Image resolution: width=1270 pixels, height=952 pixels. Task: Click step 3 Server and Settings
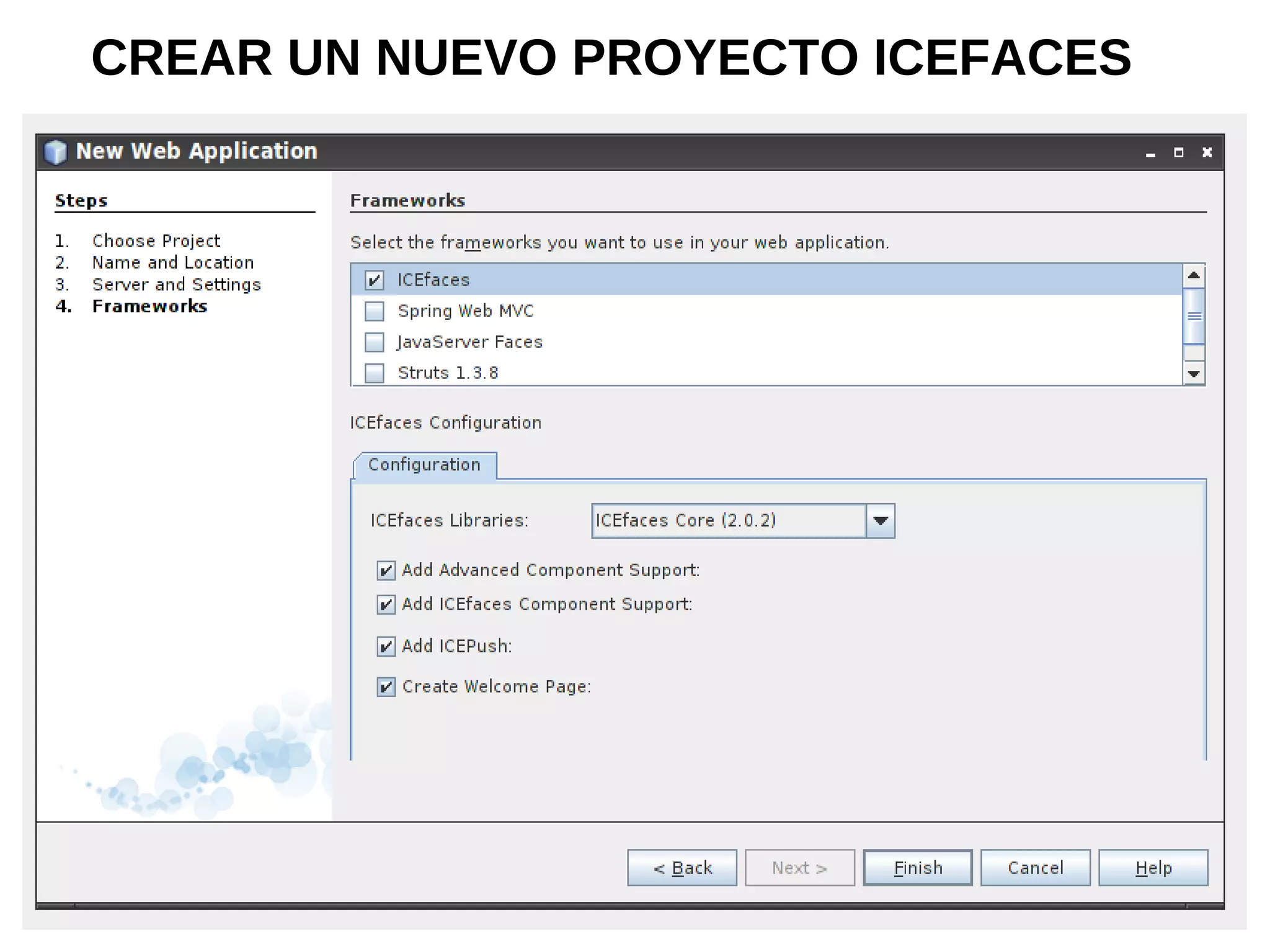point(177,285)
